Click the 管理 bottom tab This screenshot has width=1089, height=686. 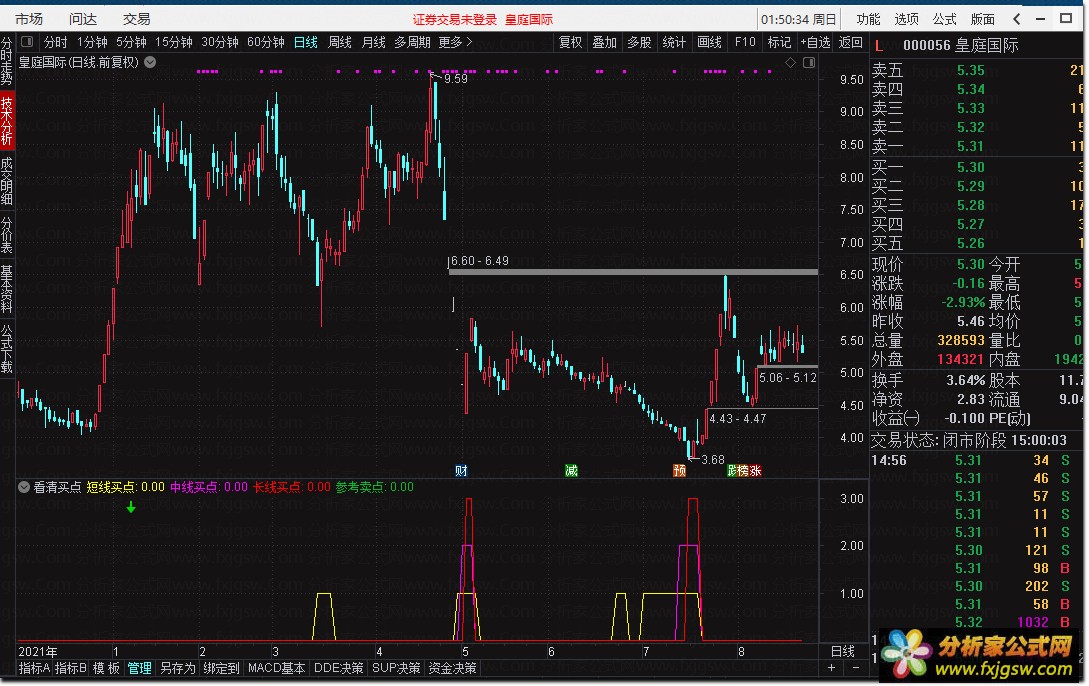click(x=139, y=668)
